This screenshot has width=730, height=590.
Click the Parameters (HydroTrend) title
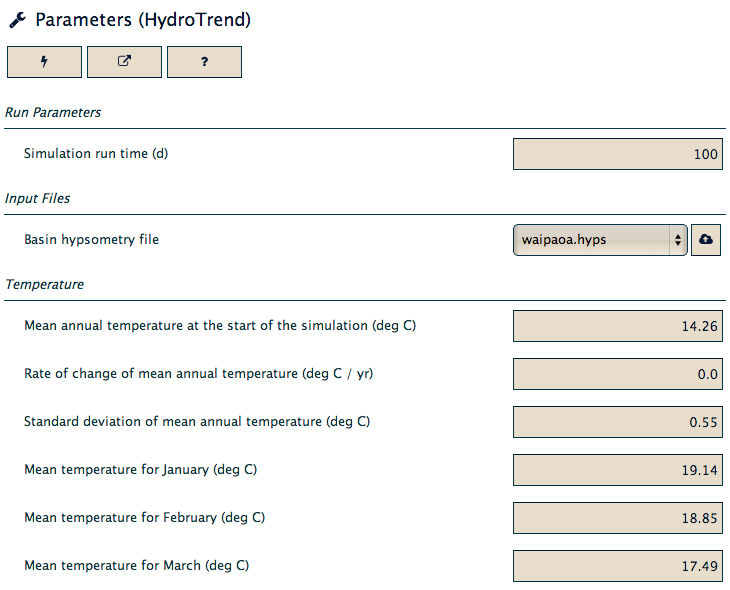click(x=143, y=20)
